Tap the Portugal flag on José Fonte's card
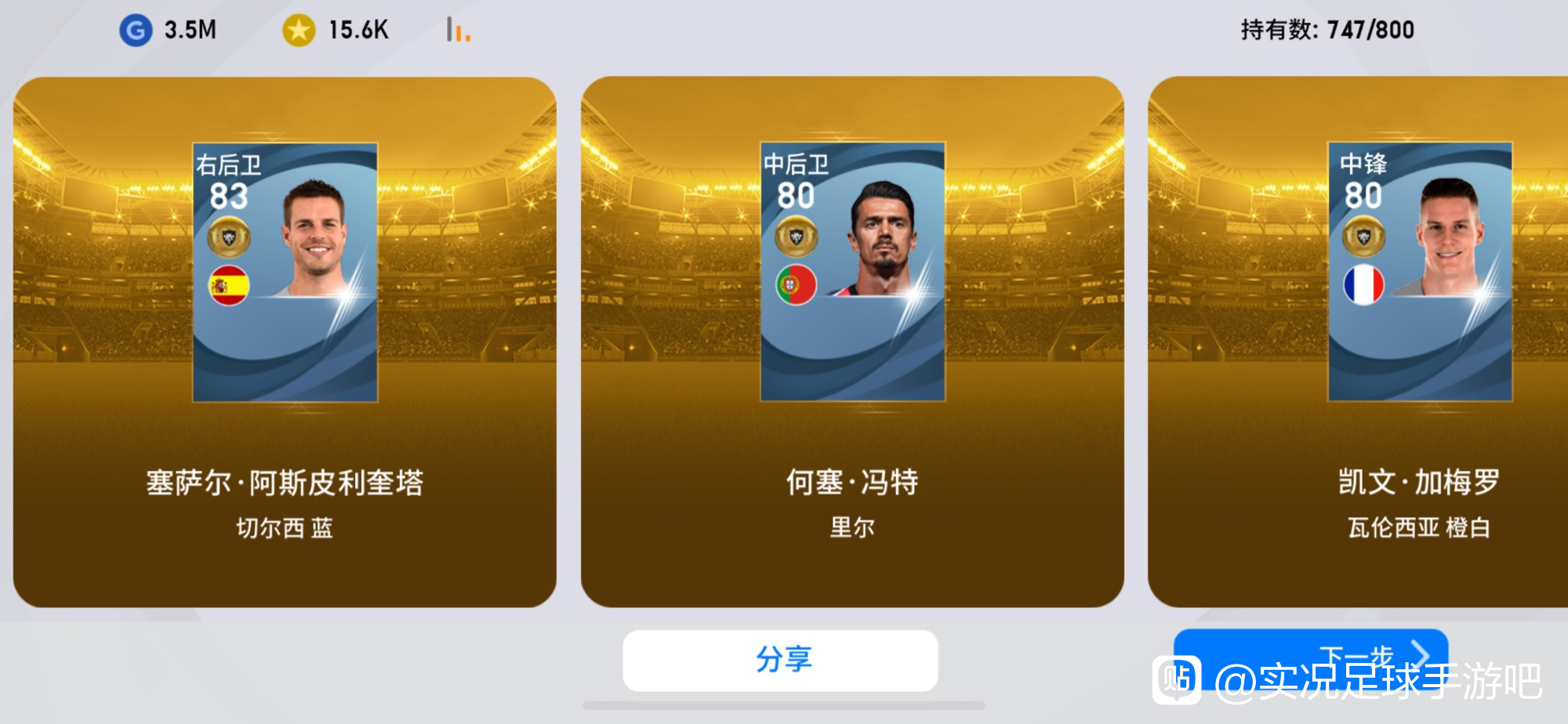 tap(796, 285)
